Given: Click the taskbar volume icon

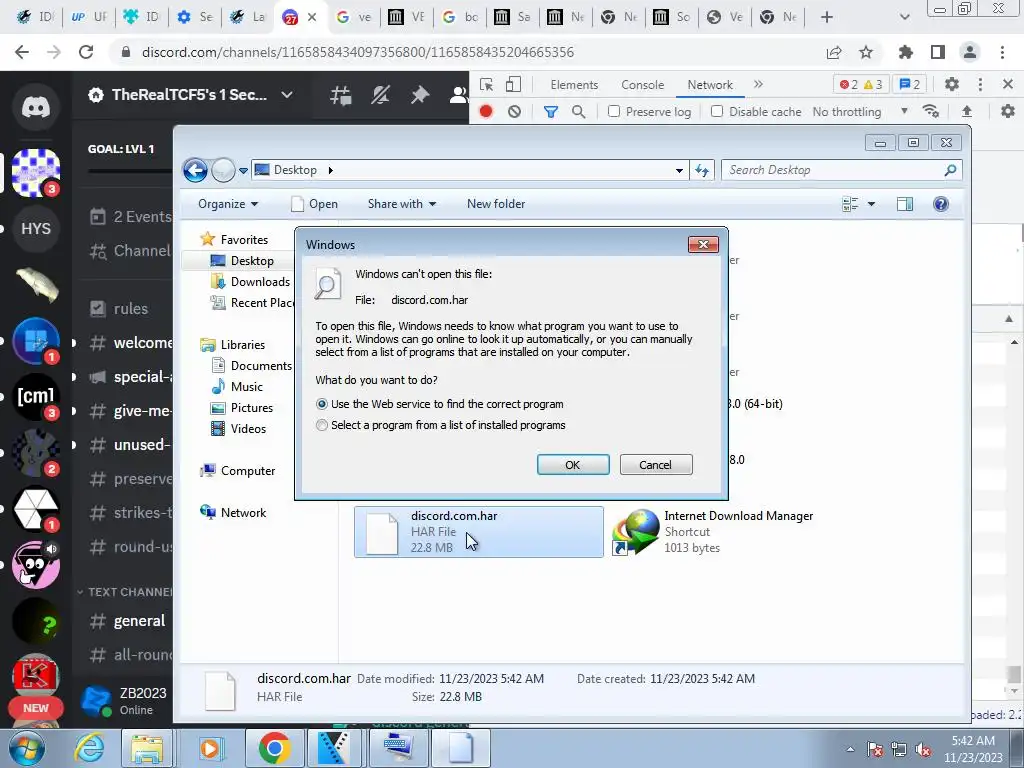Looking at the screenshot, I should pyautogui.click(x=923, y=750).
